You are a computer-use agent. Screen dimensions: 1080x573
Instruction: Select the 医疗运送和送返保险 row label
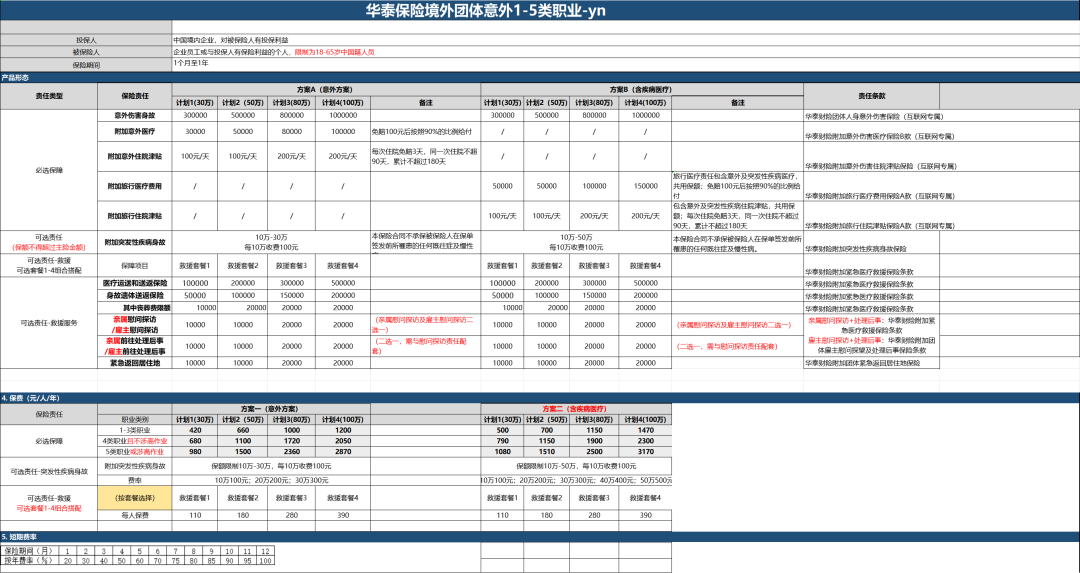pyautogui.click(x=134, y=283)
